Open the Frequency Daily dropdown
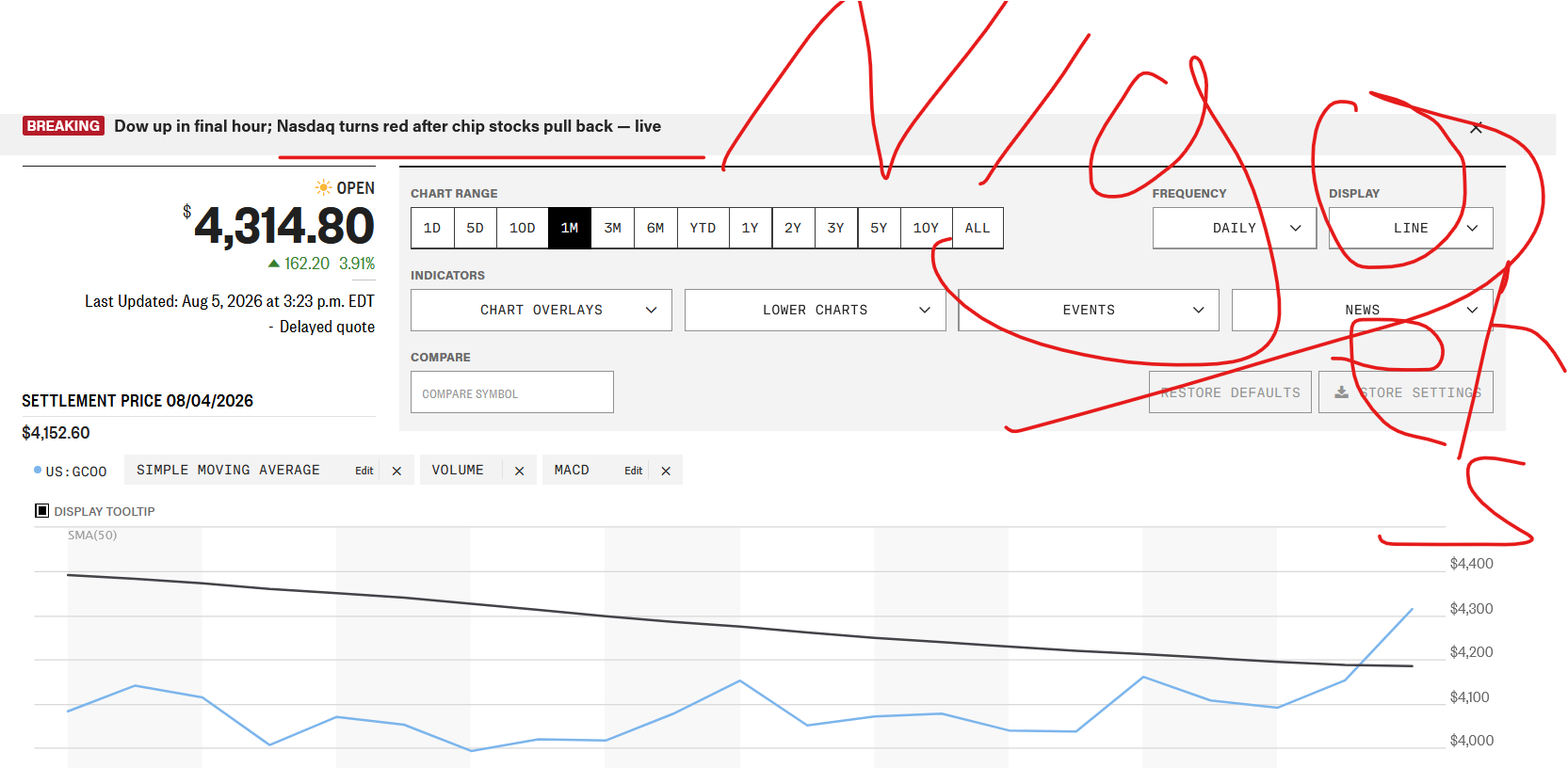This screenshot has height=768, width=1568. click(x=1235, y=228)
